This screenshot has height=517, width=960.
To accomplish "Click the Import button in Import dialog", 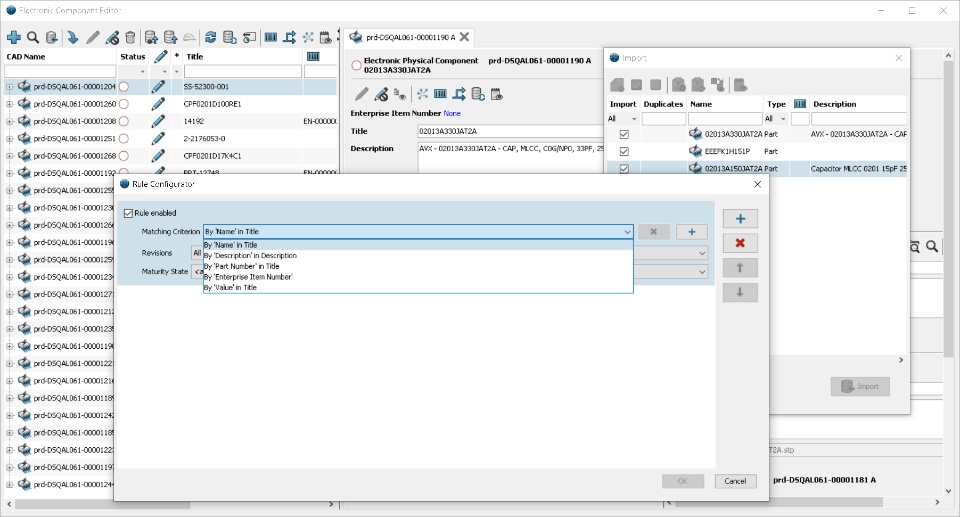I will tap(860, 387).
